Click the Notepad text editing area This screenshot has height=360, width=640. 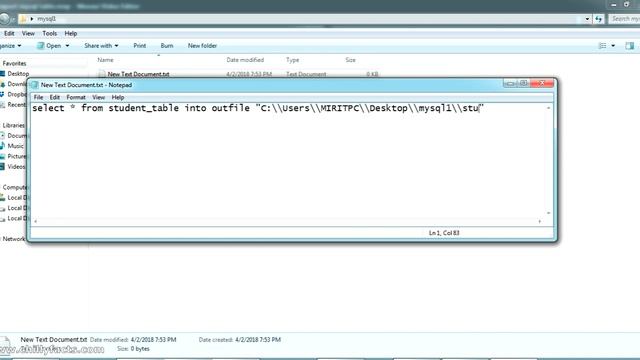tap(288, 160)
